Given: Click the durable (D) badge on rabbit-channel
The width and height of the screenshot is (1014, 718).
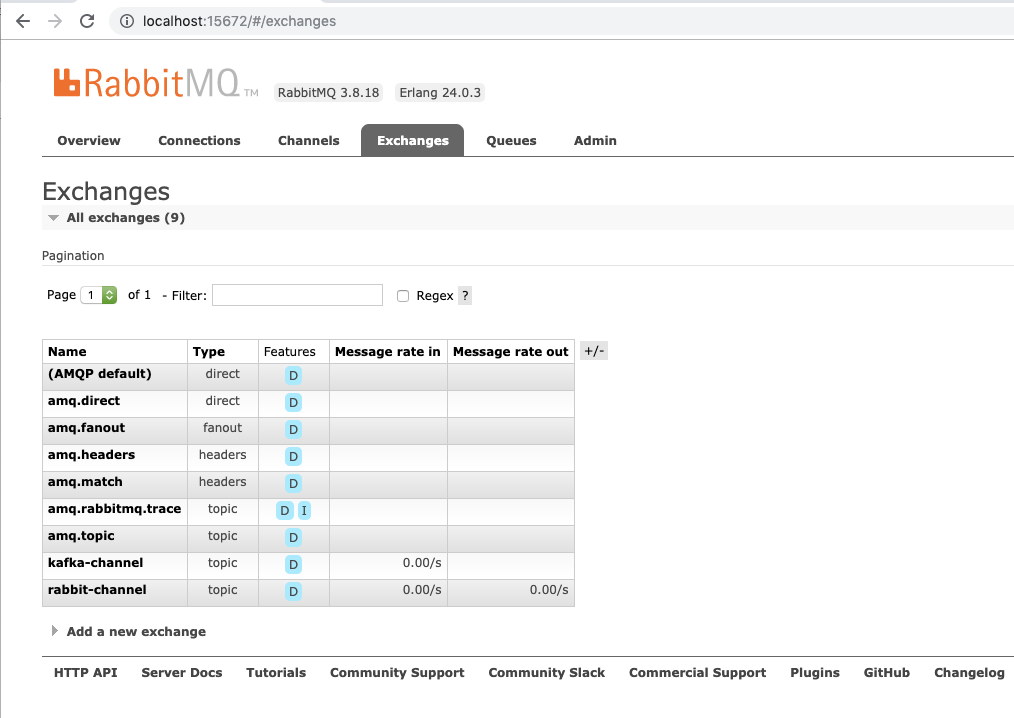Looking at the screenshot, I should click(293, 591).
